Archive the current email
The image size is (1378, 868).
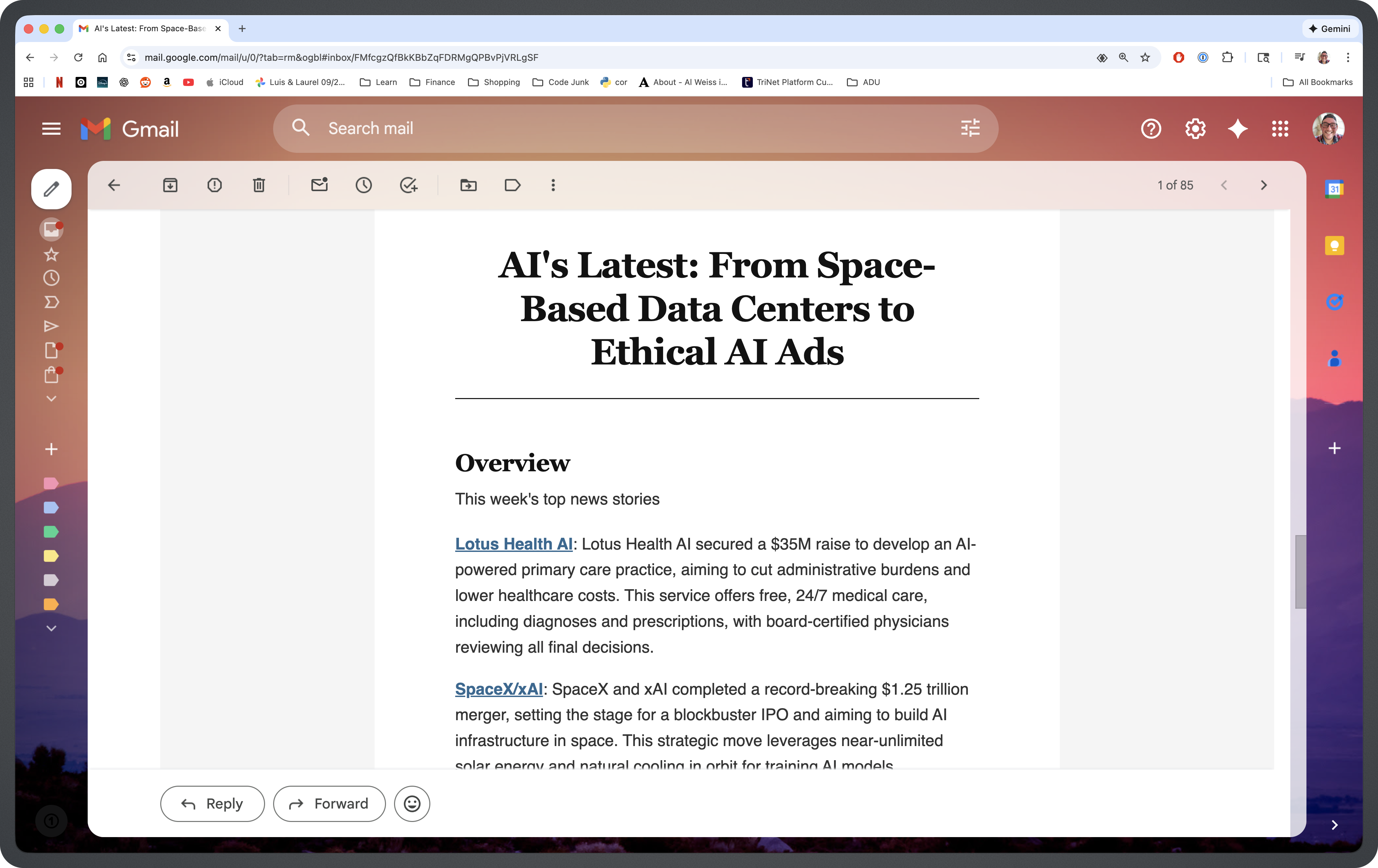pyautogui.click(x=170, y=185)
